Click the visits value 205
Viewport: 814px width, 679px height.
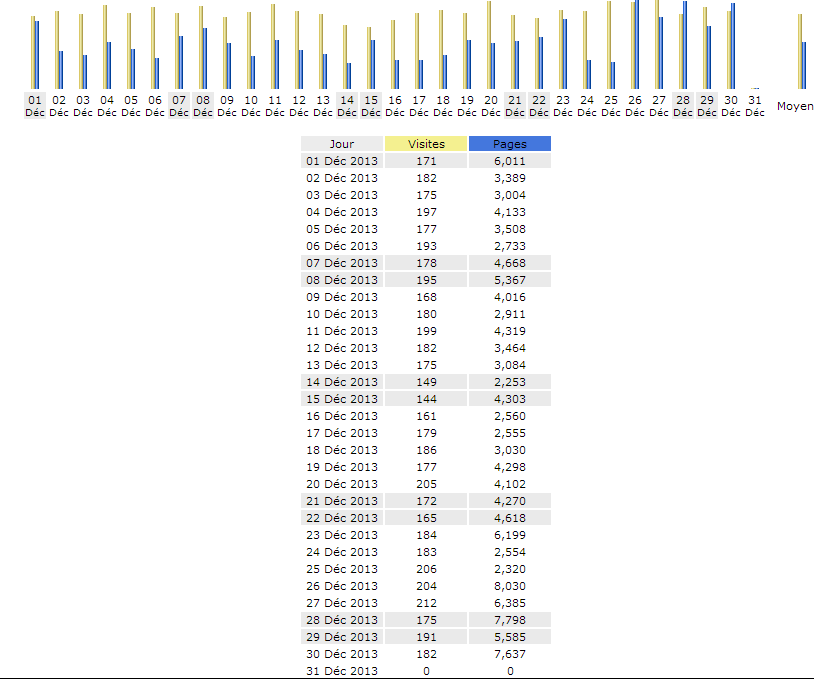point(426,484)
